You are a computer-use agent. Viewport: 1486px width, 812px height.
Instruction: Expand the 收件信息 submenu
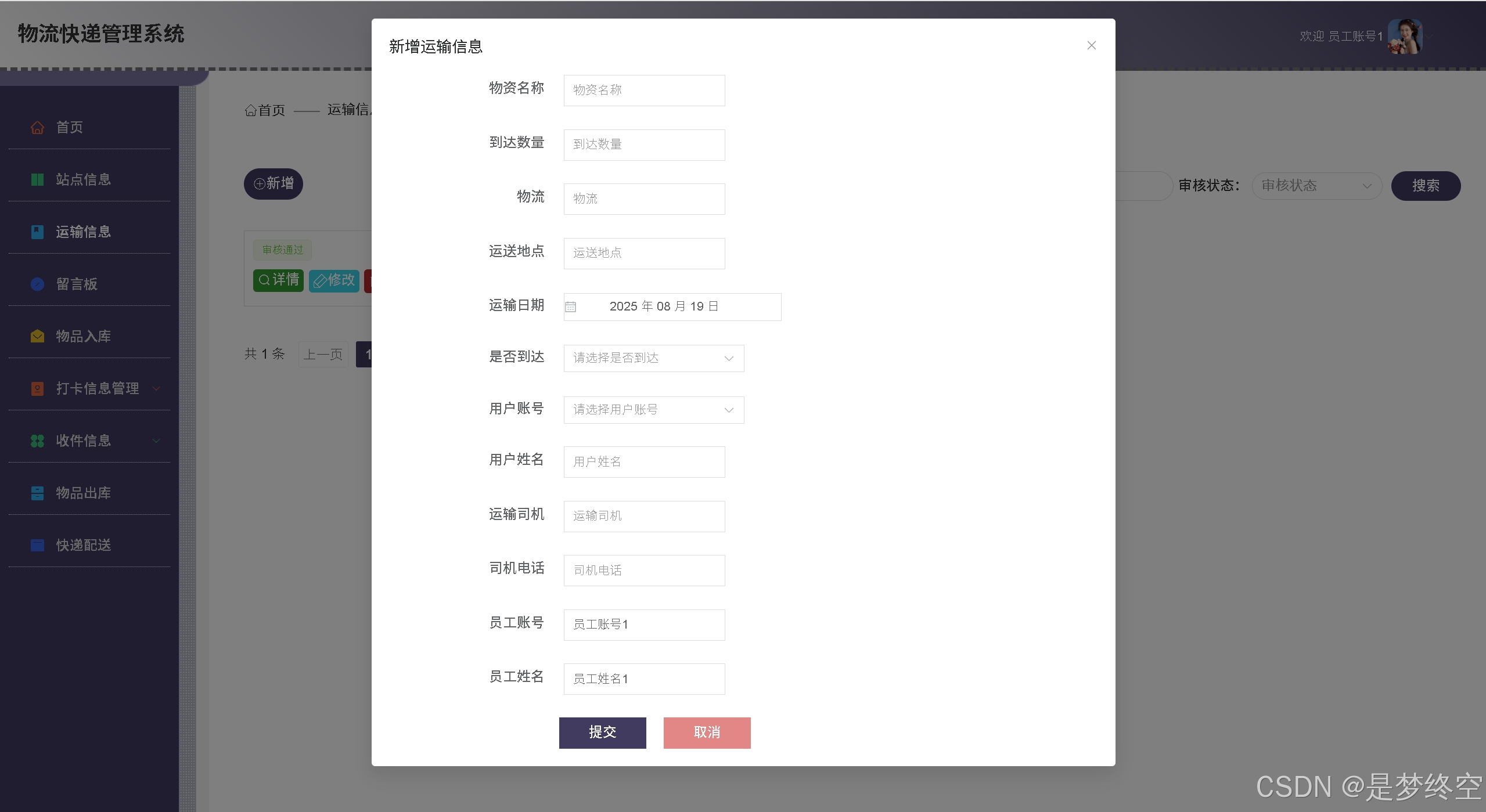click(156, 441)
